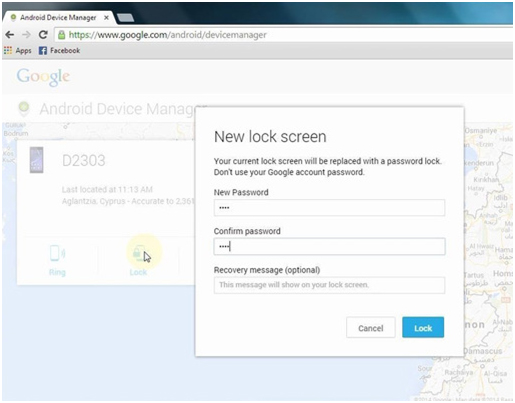Viewport: 515px width, 403px height.
Task: Confirm with the blue Lock button
Action: (x=423, y=327)
